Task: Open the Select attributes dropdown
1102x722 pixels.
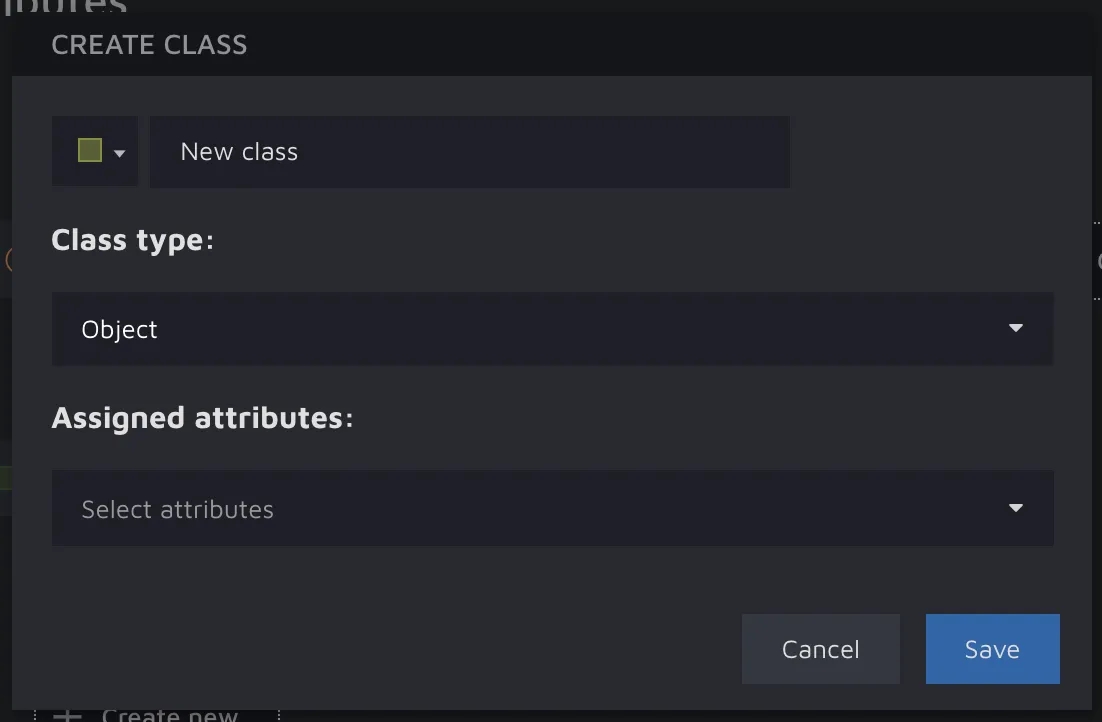Action: (552, 509)
